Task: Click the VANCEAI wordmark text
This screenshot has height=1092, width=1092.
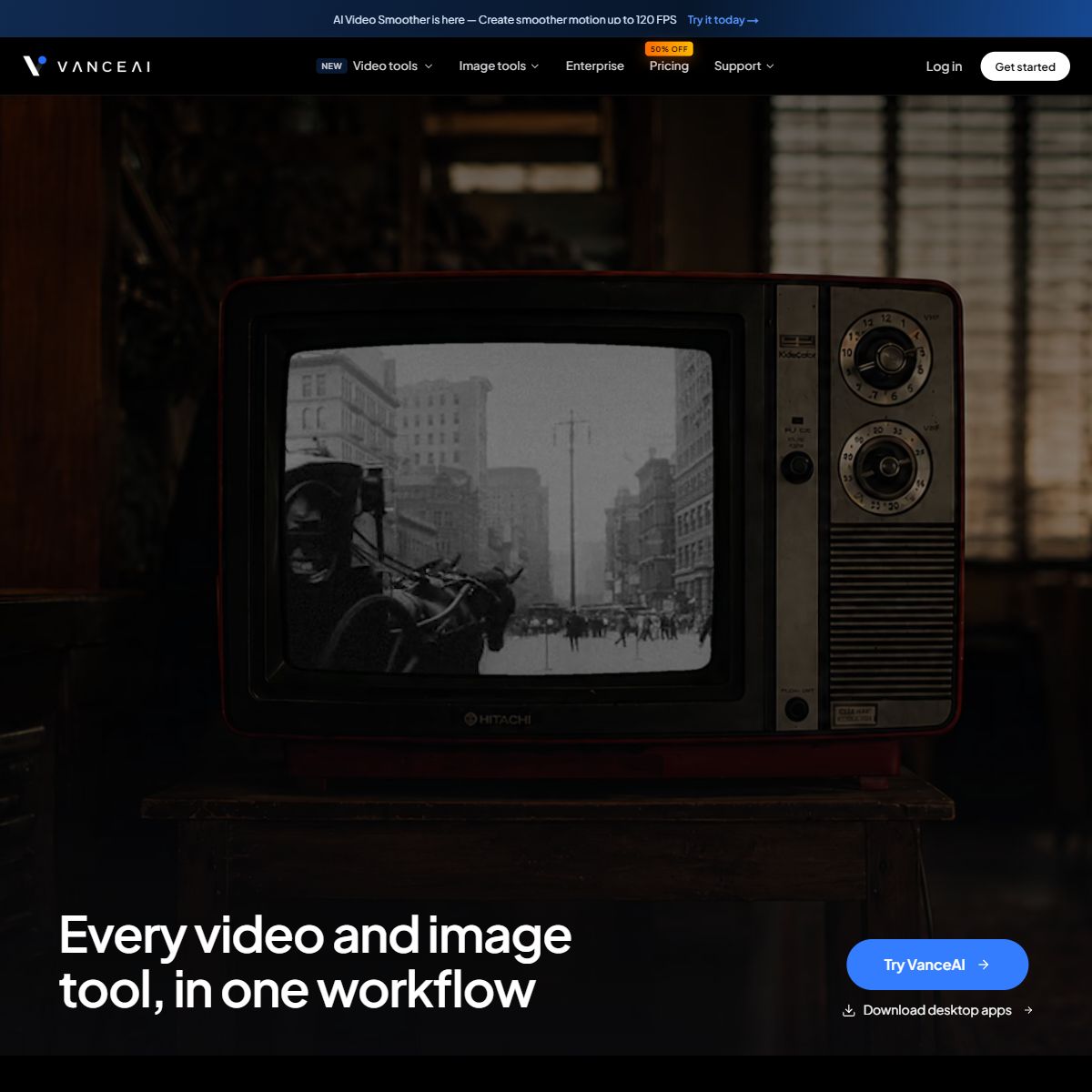Action: coord(104,66)
